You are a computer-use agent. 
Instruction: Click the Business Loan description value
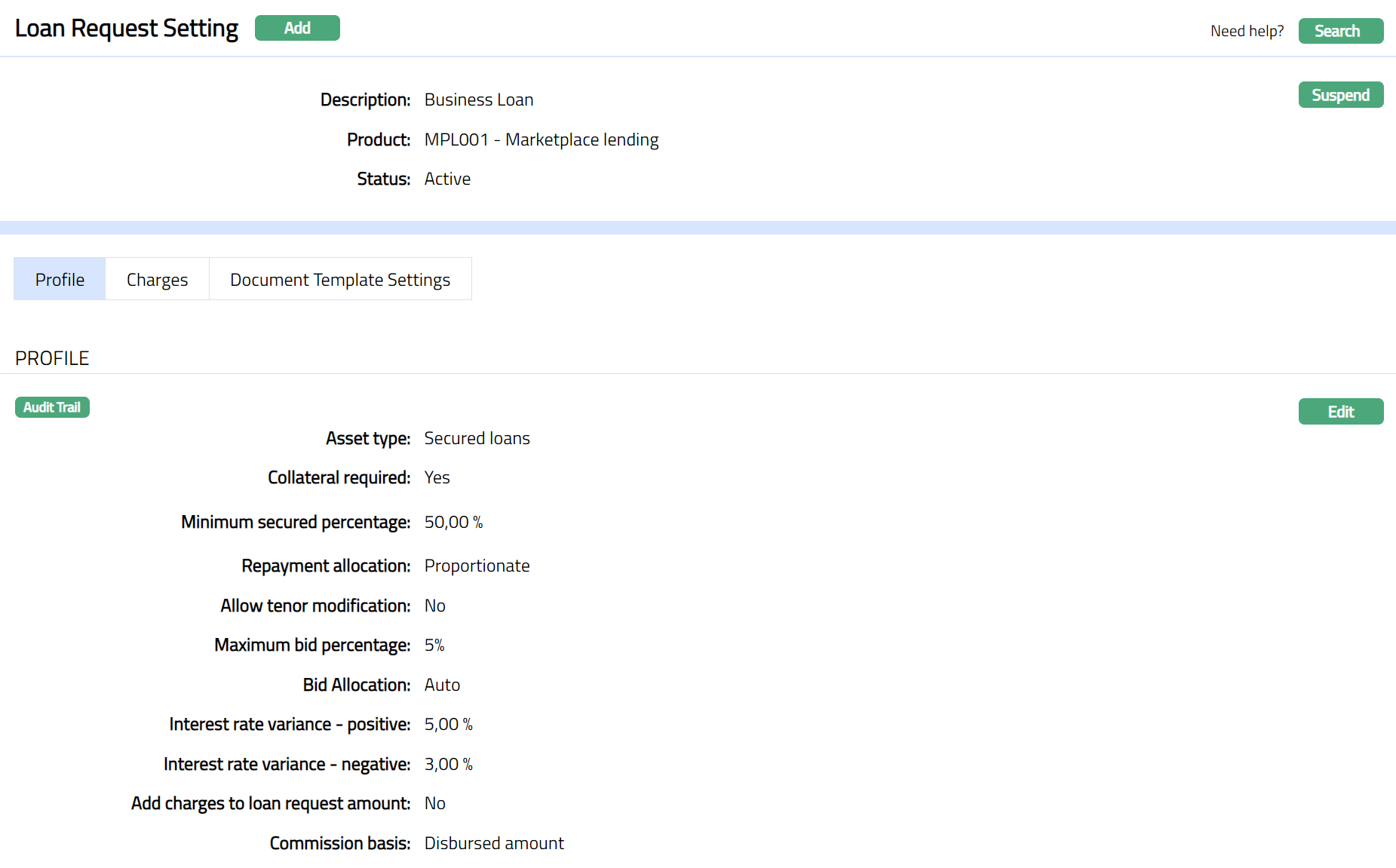(478, 100)
